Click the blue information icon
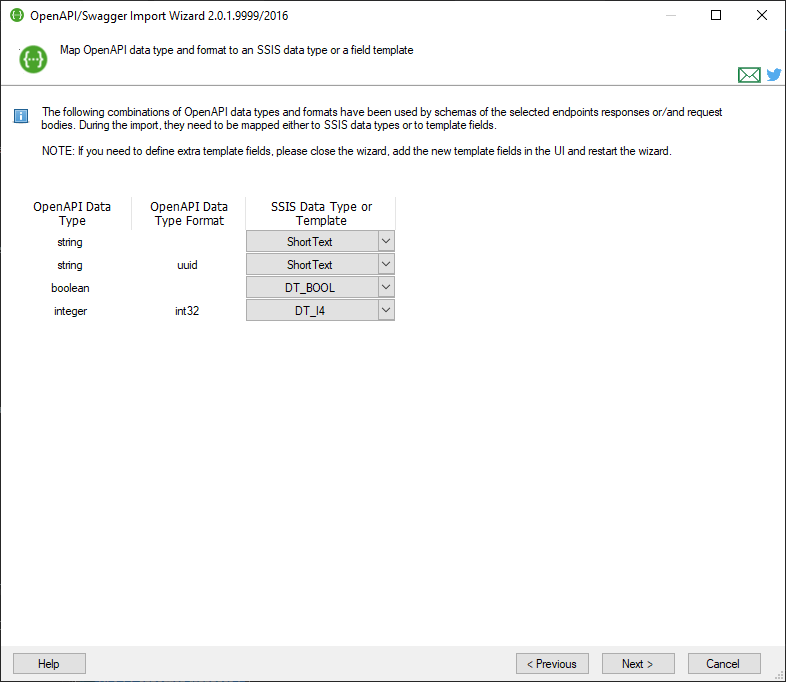786x682 pixels. click(21, 116)
